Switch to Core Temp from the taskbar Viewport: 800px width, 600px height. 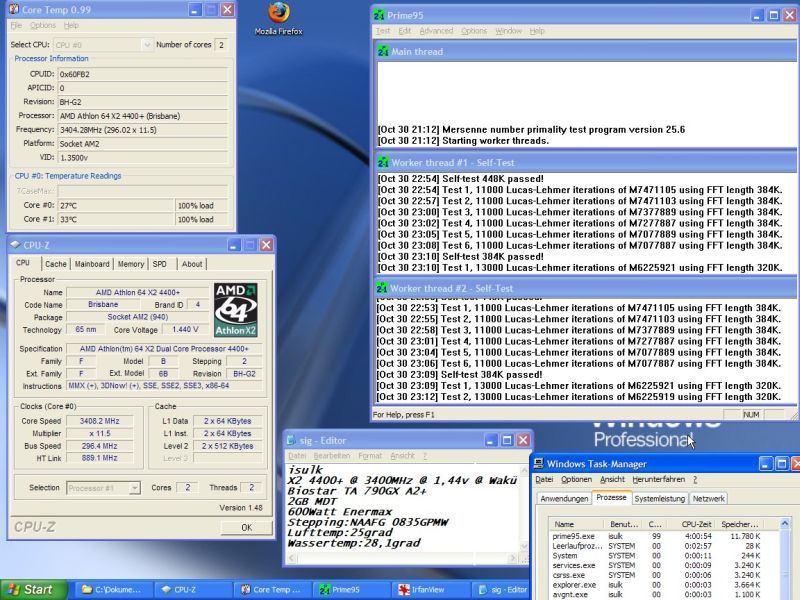[x=270, y=590]
